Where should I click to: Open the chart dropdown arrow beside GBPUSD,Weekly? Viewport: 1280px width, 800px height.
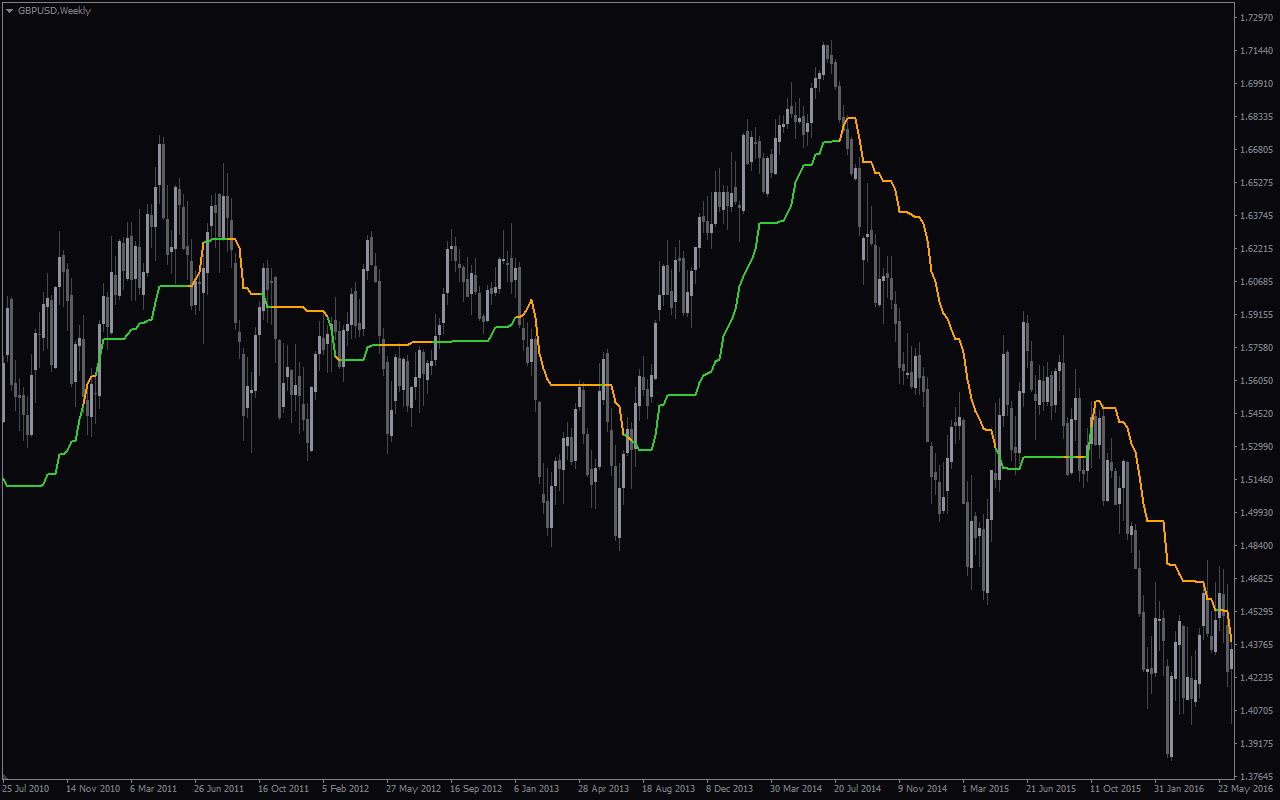(9, 11)
